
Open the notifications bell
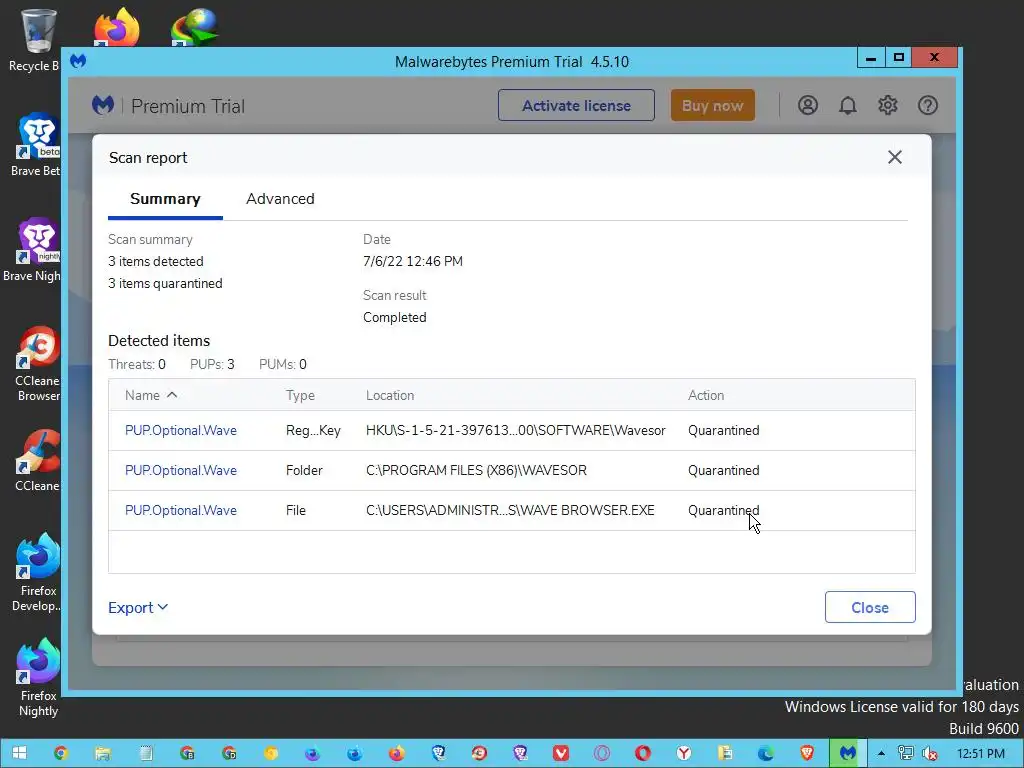point(848,105)
